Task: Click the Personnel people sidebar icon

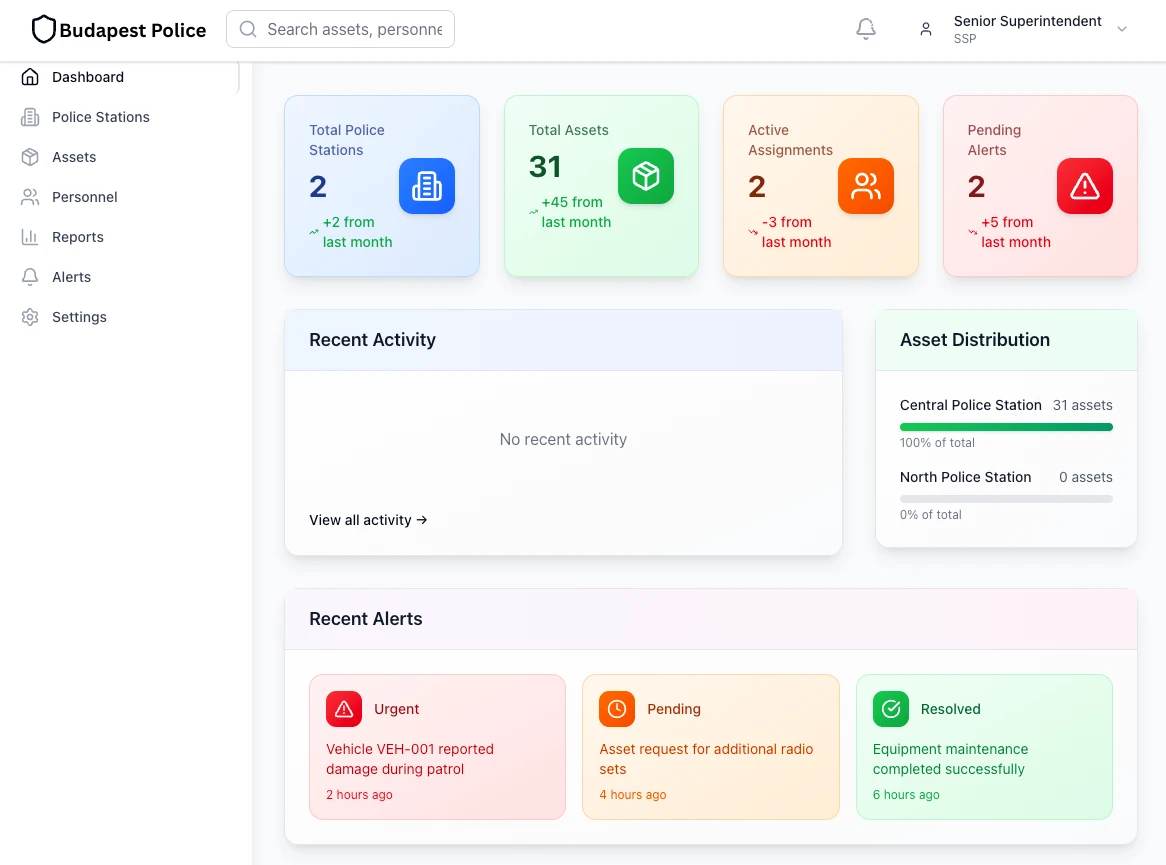Action: pos(30,197)
